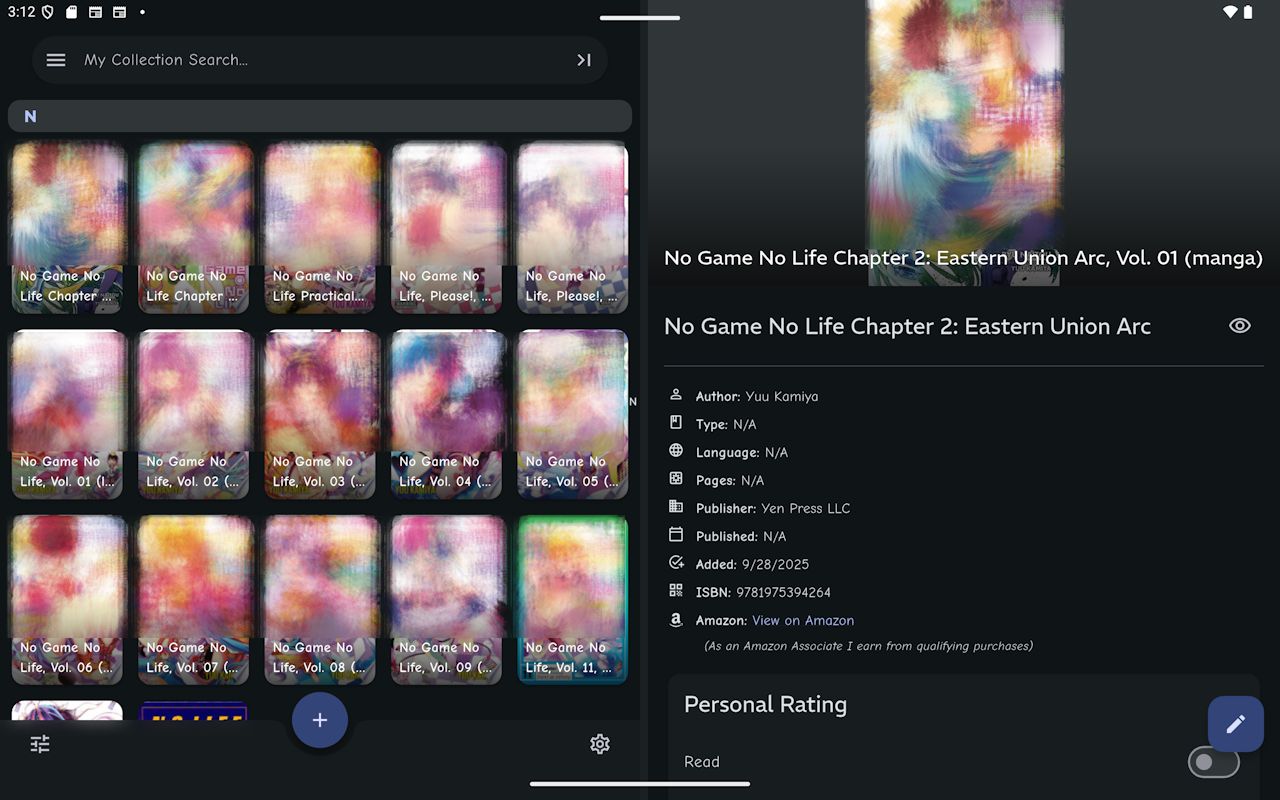
Task: Open the hamburger menu in the search bar
Action: [x=56, y=59]
